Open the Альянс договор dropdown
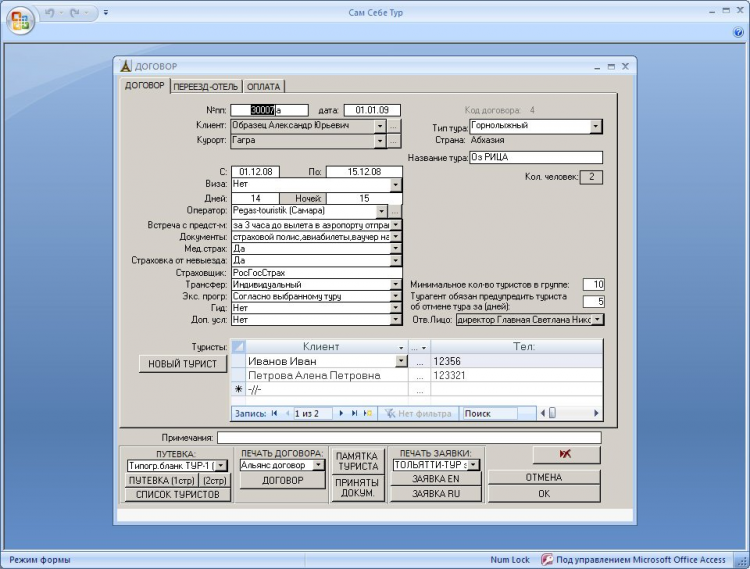This screenshot has height=569, width=750. pyautogui.click(x=319, y=465)
